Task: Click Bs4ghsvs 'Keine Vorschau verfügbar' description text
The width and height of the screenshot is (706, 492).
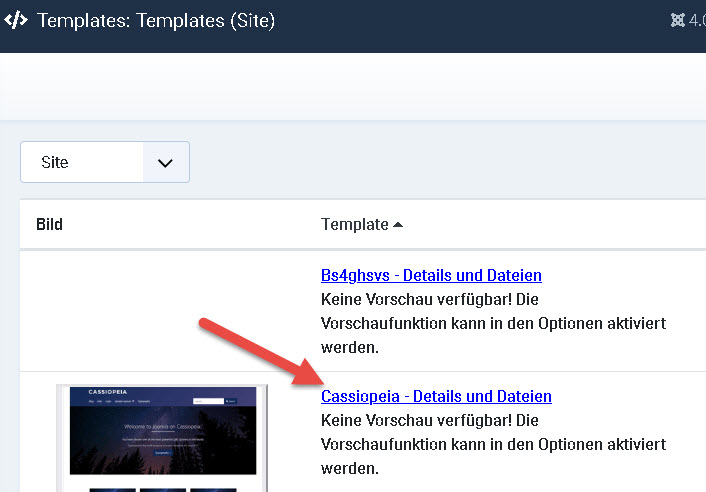Action: pyautogui.click(x=493, y=323)
